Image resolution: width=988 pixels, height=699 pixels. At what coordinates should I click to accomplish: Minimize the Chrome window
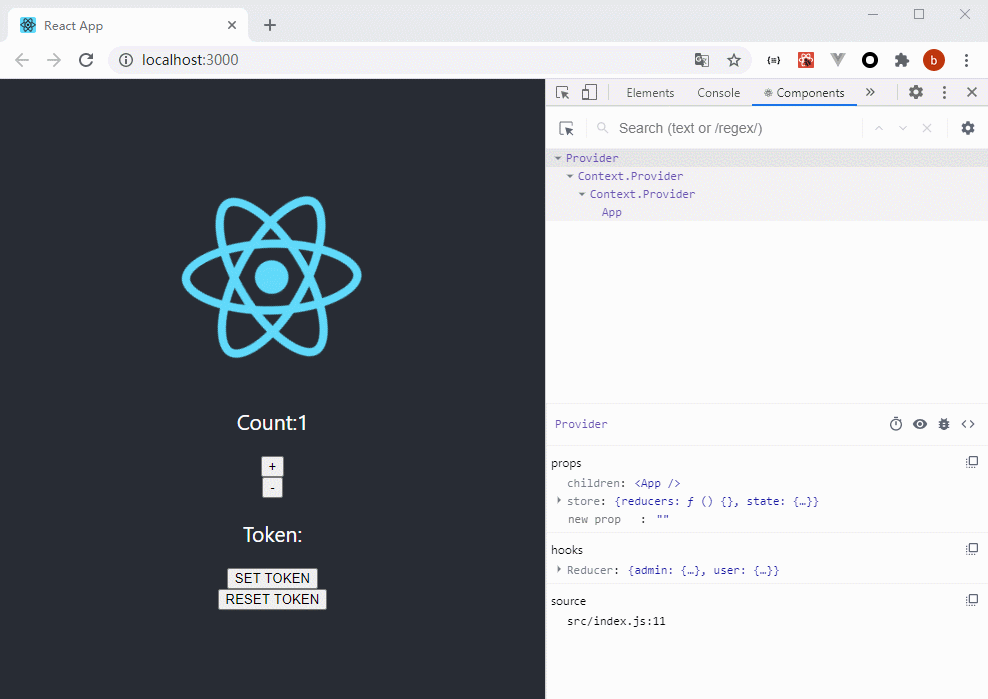click(x=873, y=14)
